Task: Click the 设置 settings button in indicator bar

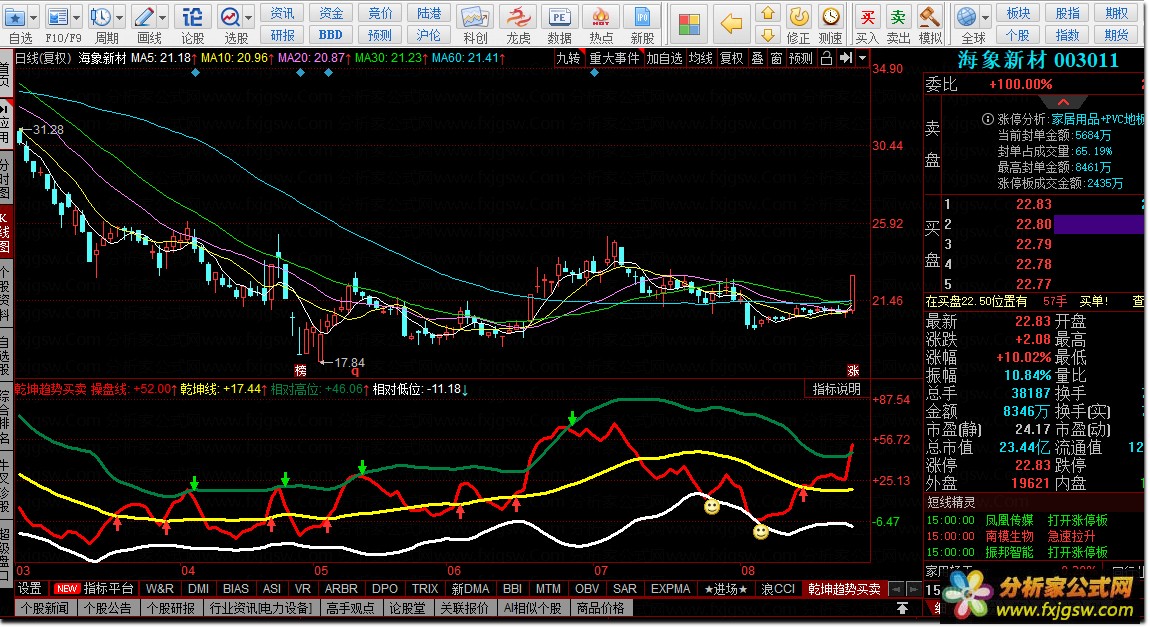Action: point(30,589)
